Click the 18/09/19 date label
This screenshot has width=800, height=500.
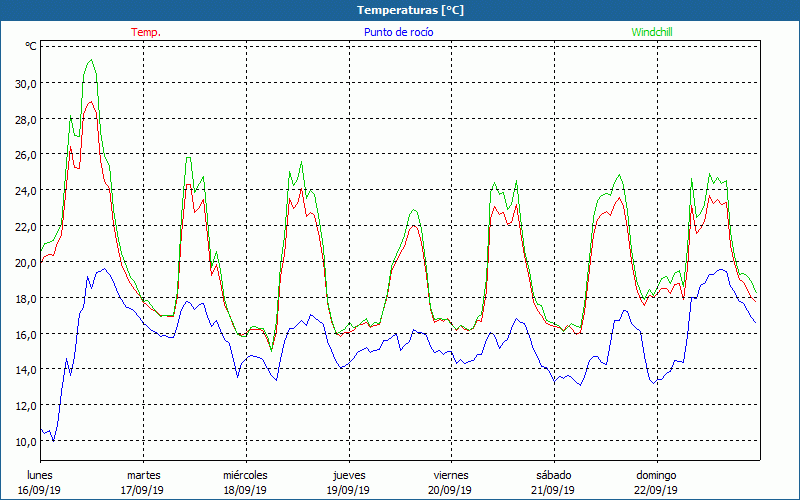(x=245, y=490)
